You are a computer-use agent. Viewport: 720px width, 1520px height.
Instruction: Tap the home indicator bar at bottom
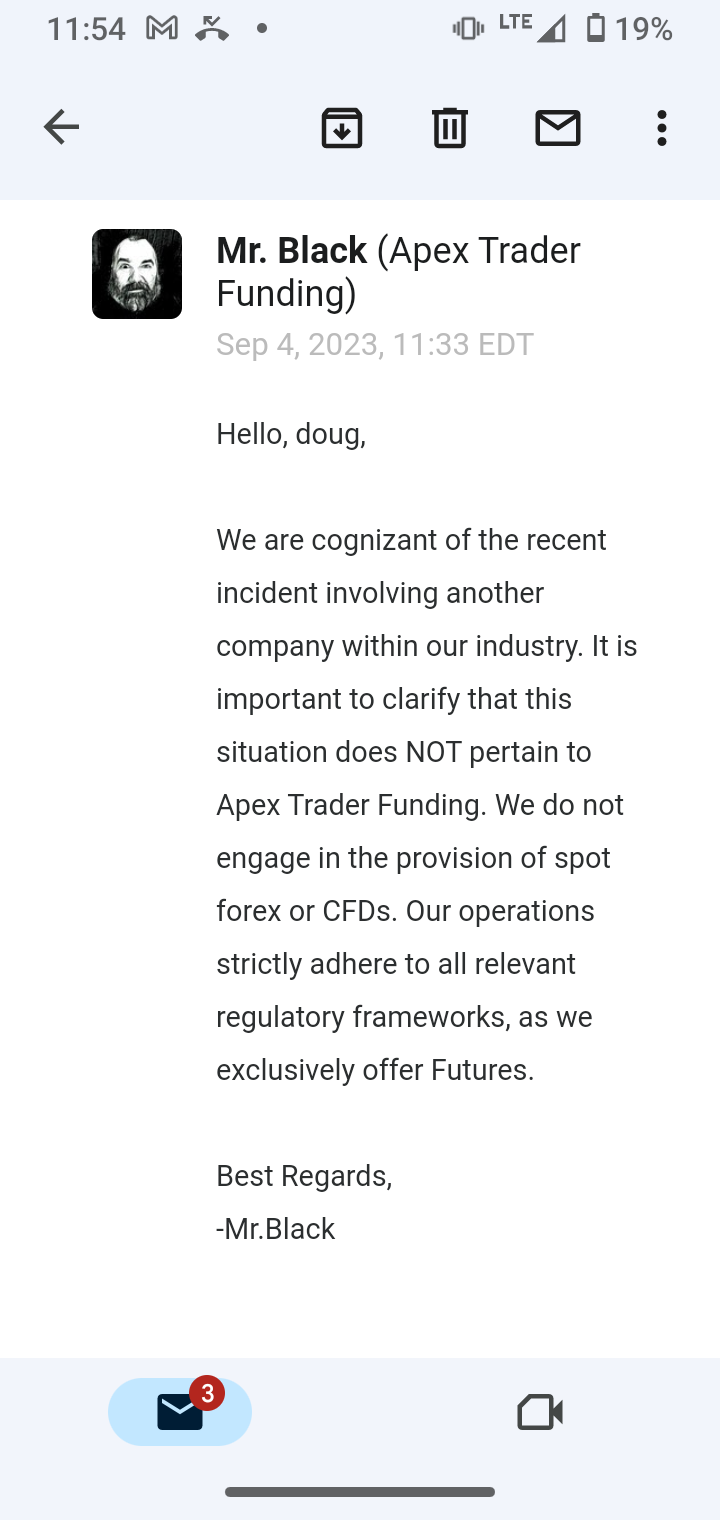360,1492
